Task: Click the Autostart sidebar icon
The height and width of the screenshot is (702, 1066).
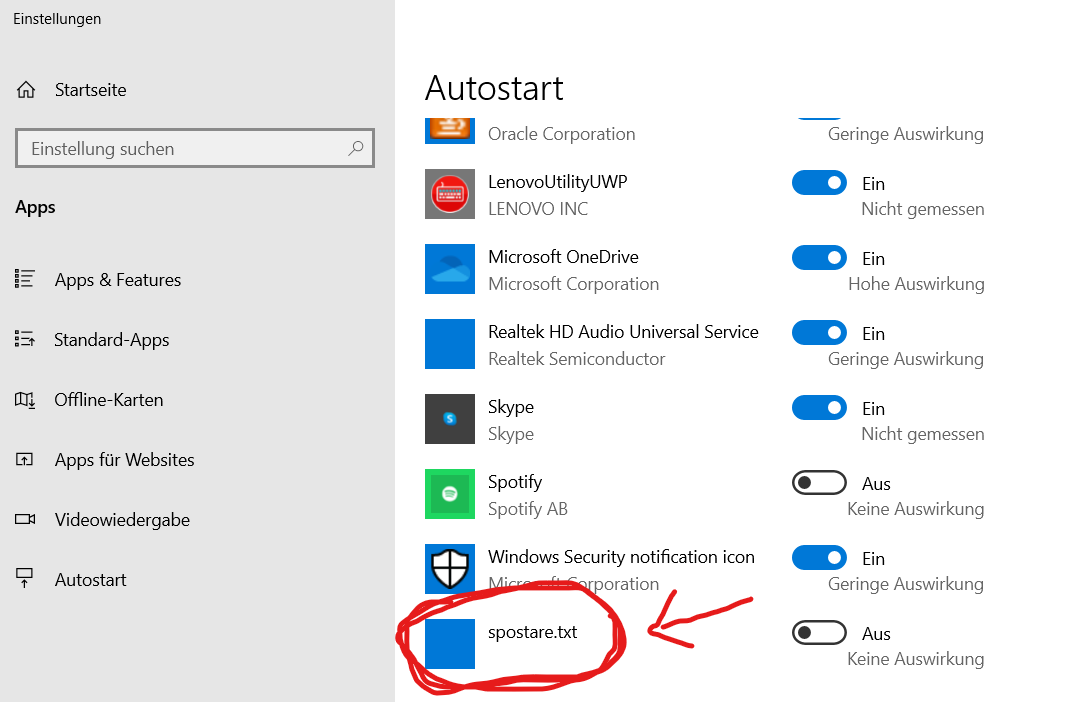Action: pyautogui.click(x=24, y=578)
